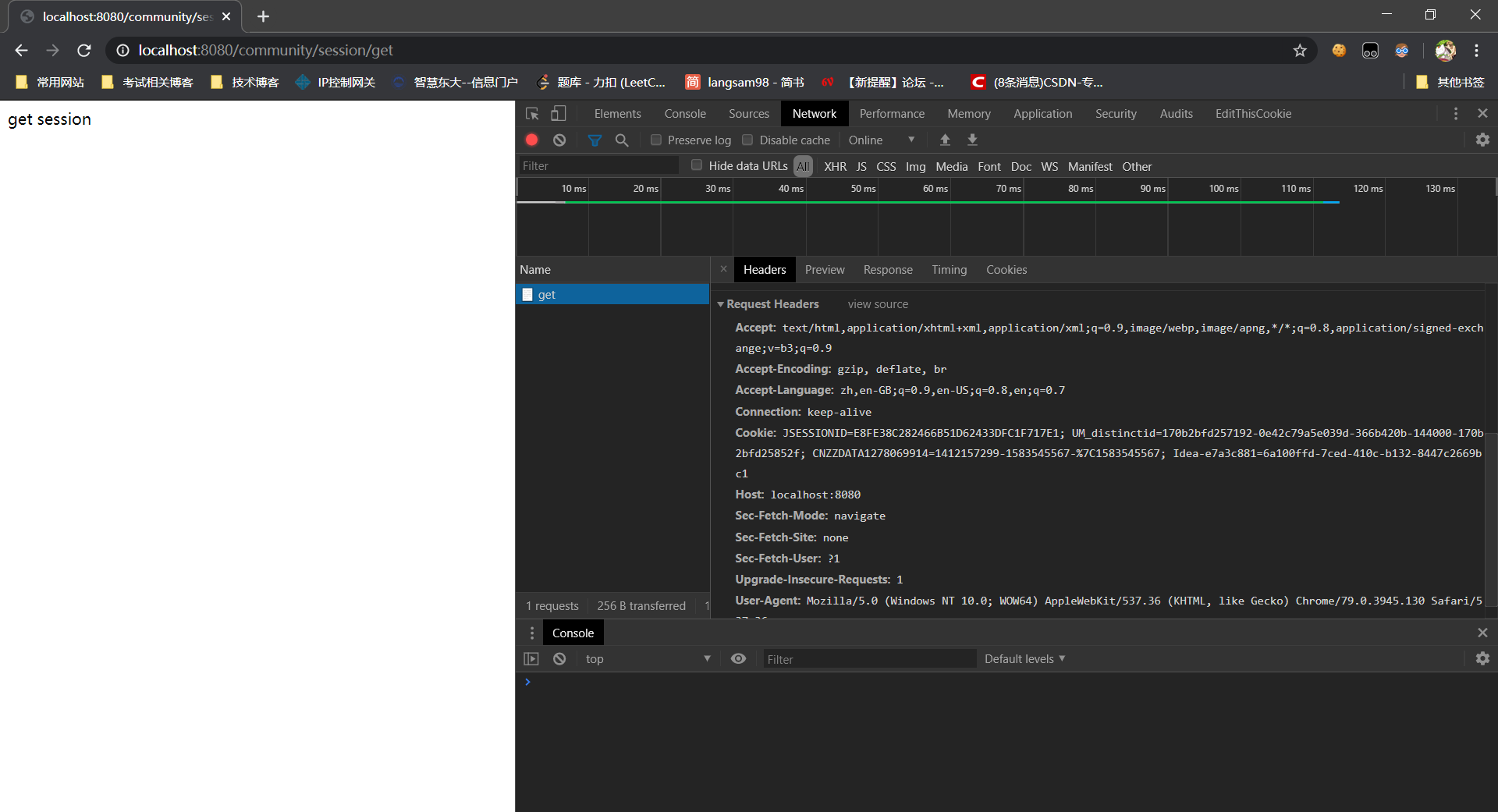Switch to the Sources tab
This screenshot has height=812, width=1498.
click(x=749, y=114)
